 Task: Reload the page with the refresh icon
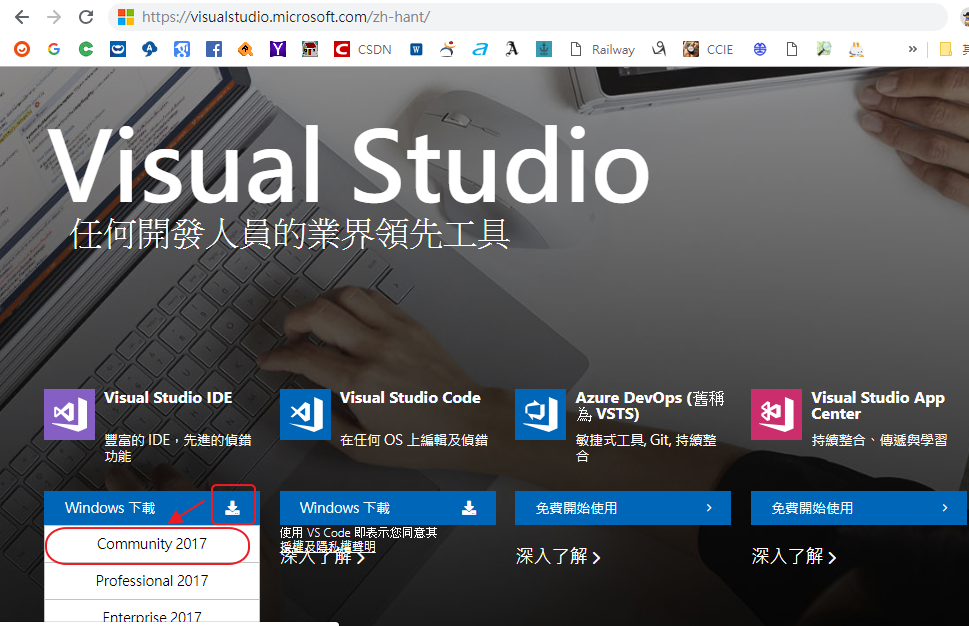pos(86,17)
